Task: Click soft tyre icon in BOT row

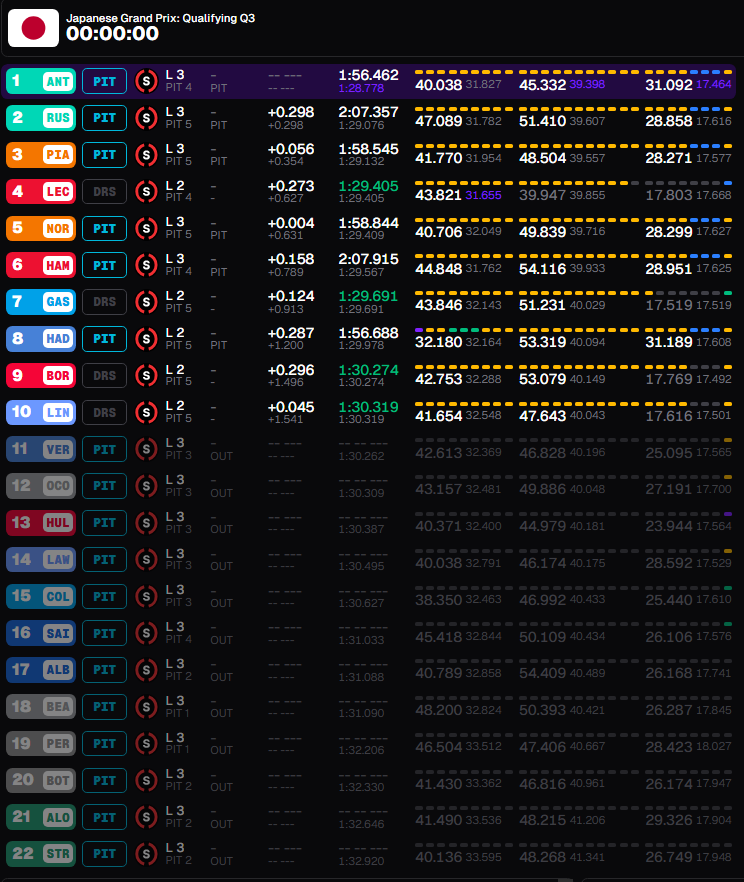Action: pos(146,781)
